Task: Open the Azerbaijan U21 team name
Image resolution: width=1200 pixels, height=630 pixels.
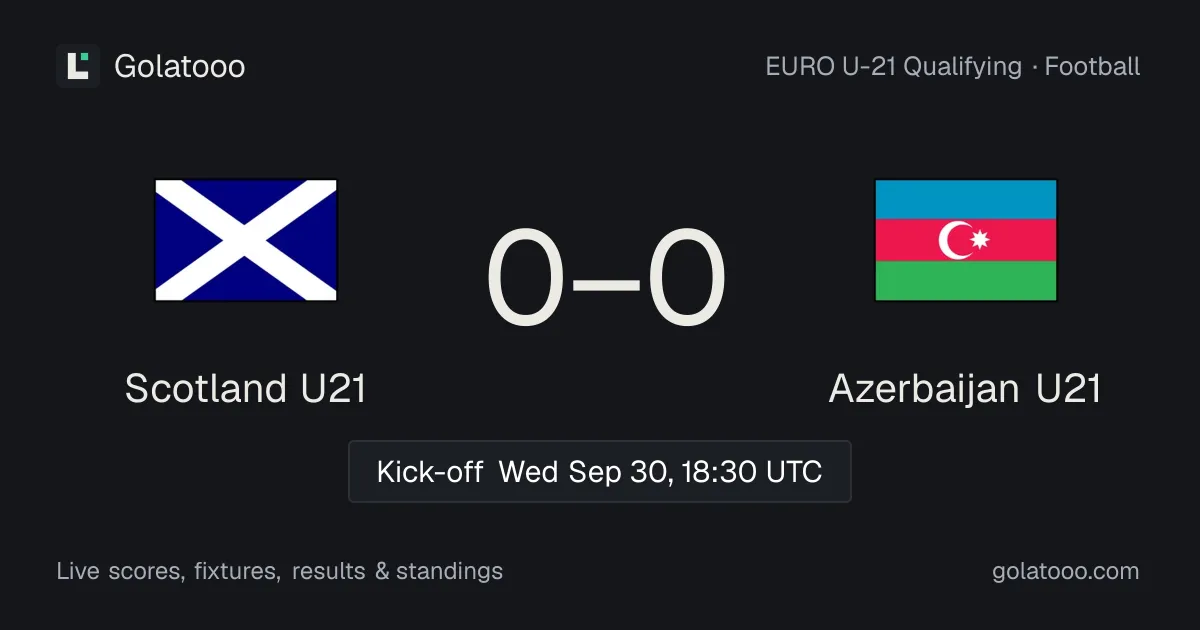Action: point(965,388)
